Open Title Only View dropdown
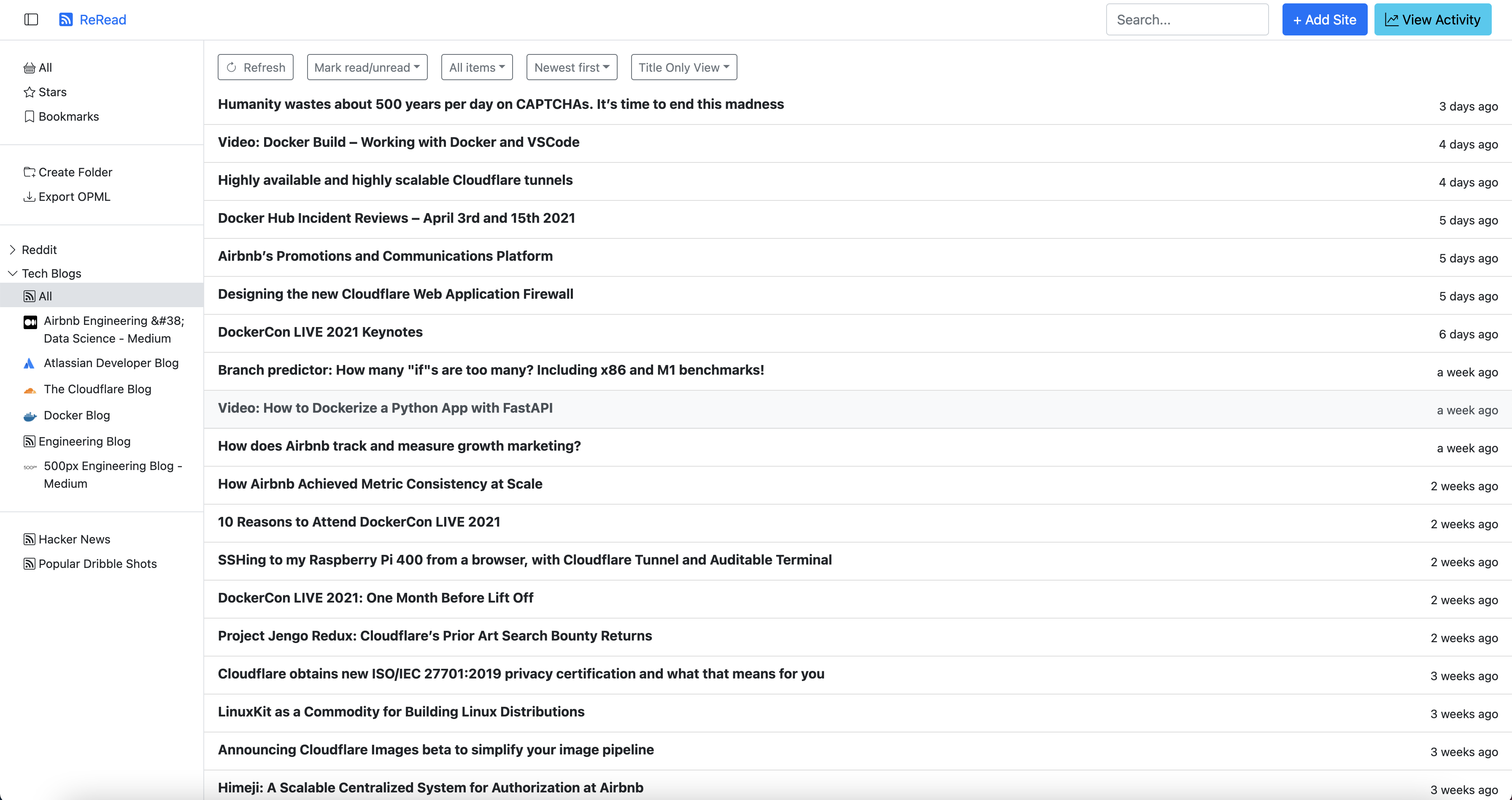Viewport: 1512px width, 800px height. tap(683, 68)
